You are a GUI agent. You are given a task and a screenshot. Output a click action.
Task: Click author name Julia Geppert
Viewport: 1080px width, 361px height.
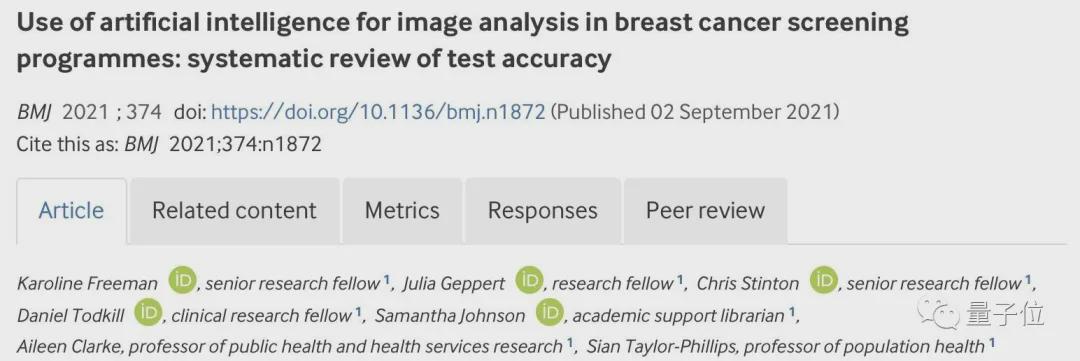pos(454,283)
